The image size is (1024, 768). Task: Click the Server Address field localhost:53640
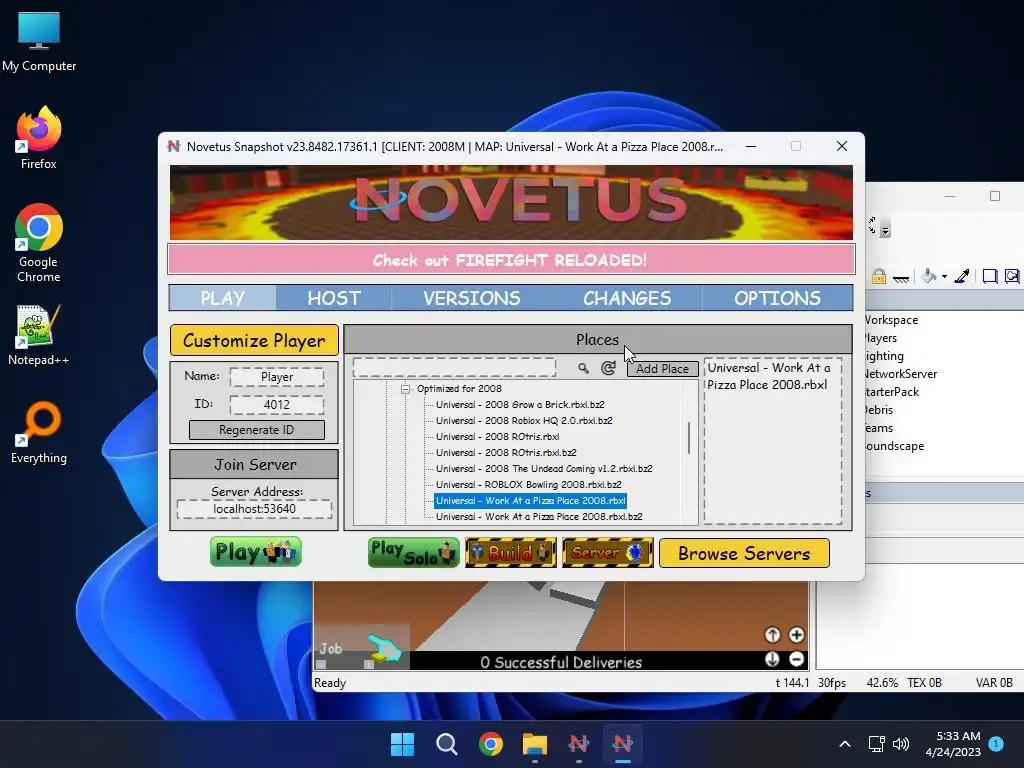point(254,509)
